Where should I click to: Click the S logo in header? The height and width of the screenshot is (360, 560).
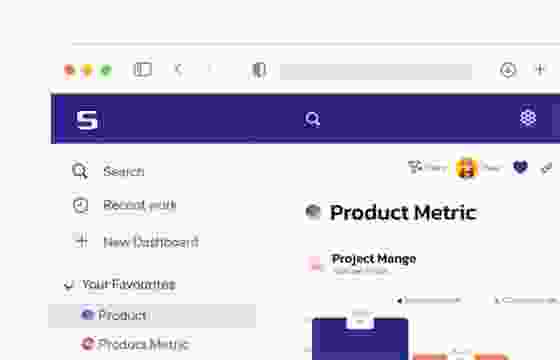87,120
